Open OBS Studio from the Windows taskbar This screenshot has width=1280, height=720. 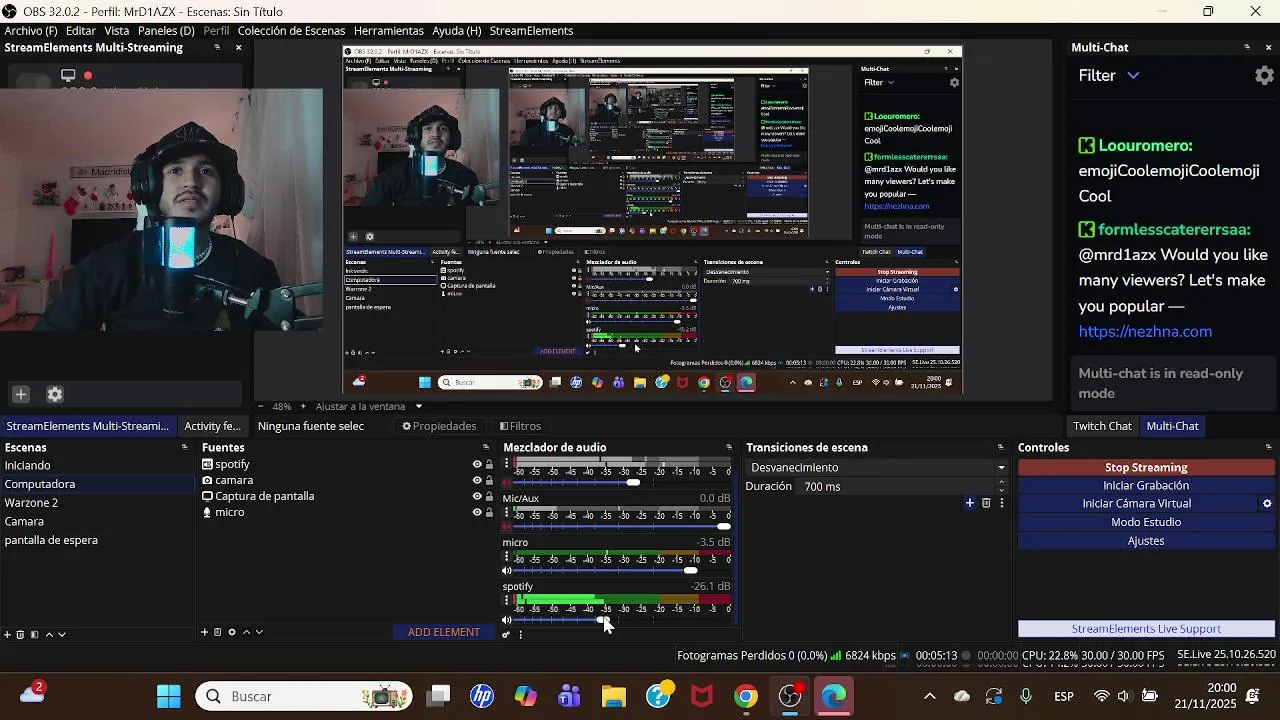(x=790, y=696)
